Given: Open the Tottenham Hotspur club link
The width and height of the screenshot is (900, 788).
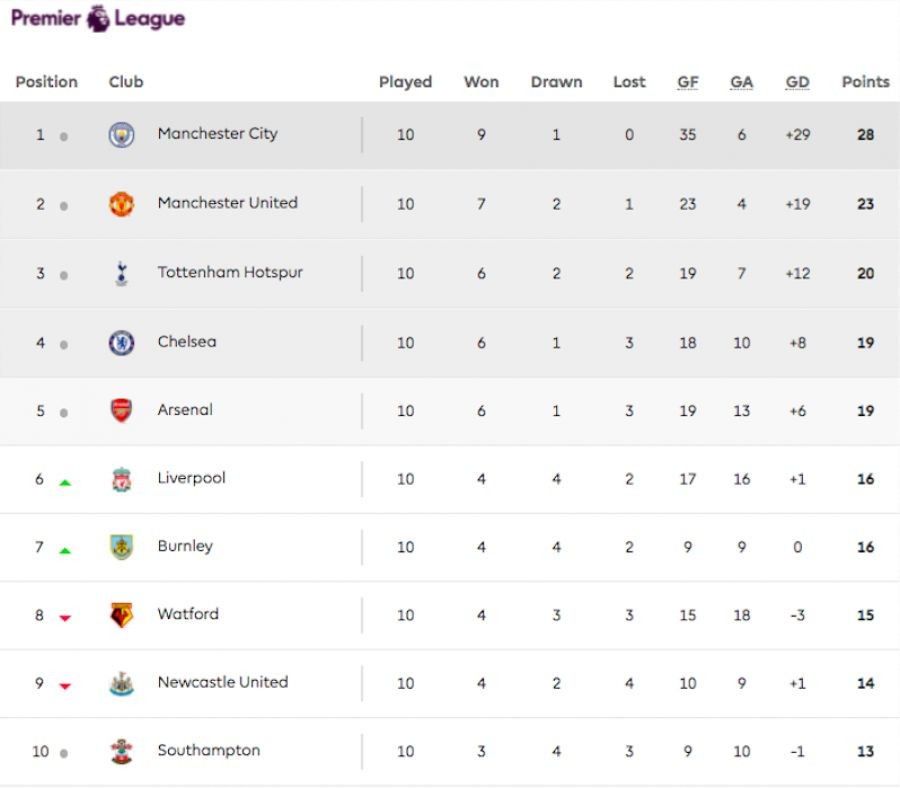Looking at the screenshot, I should coord(230,272).
